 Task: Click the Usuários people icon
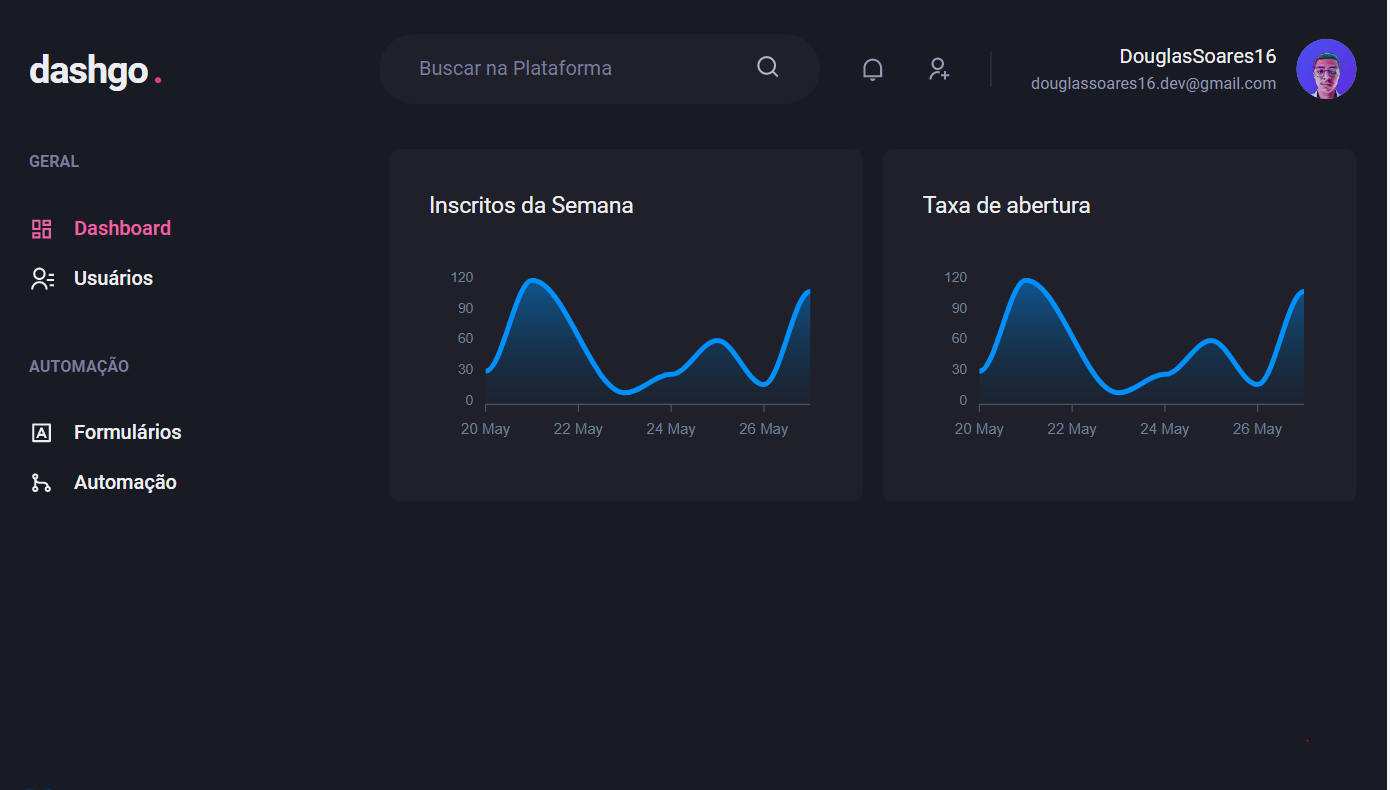pos(42,279)
